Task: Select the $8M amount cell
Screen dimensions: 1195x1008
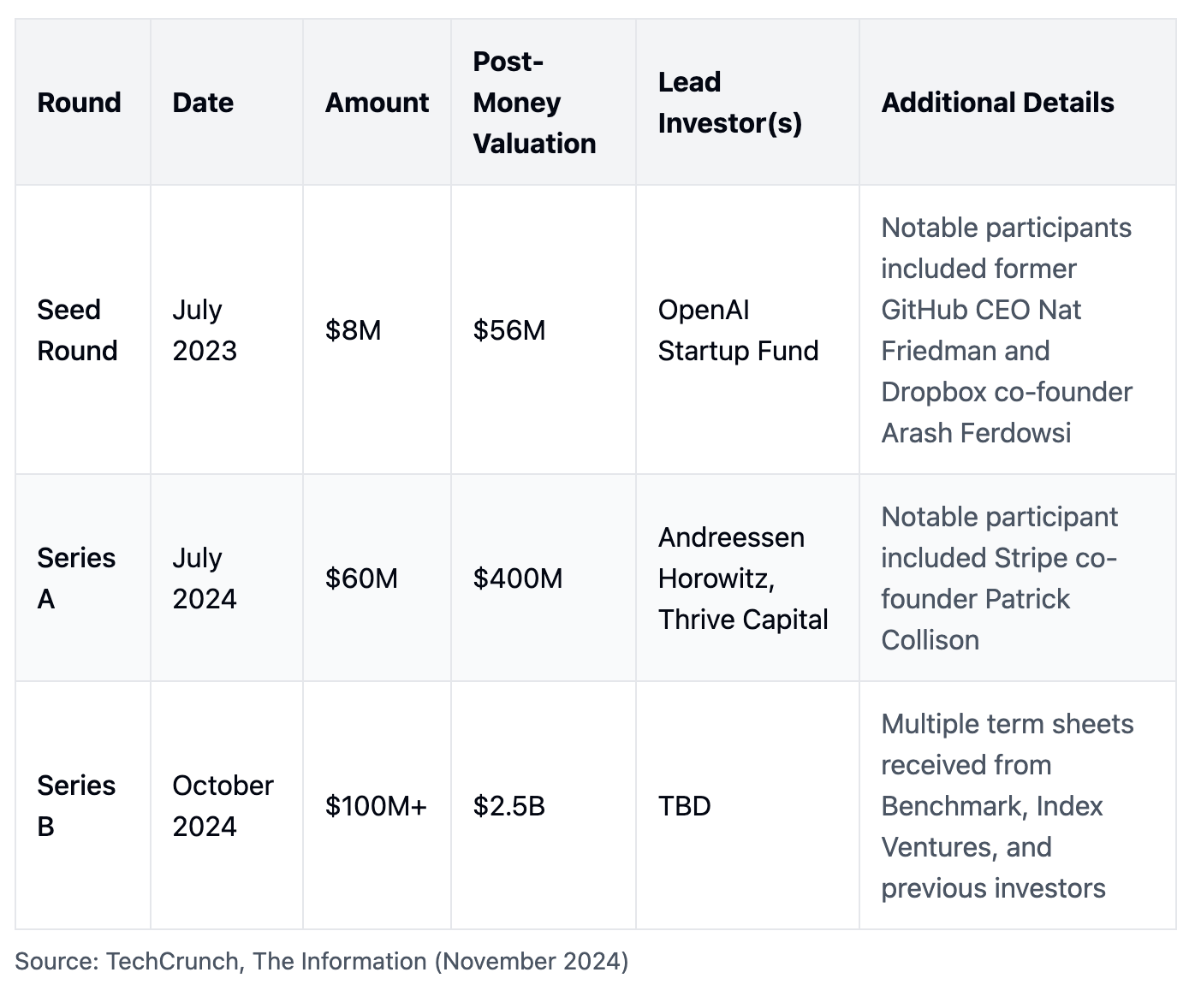Action: [353, 330]
